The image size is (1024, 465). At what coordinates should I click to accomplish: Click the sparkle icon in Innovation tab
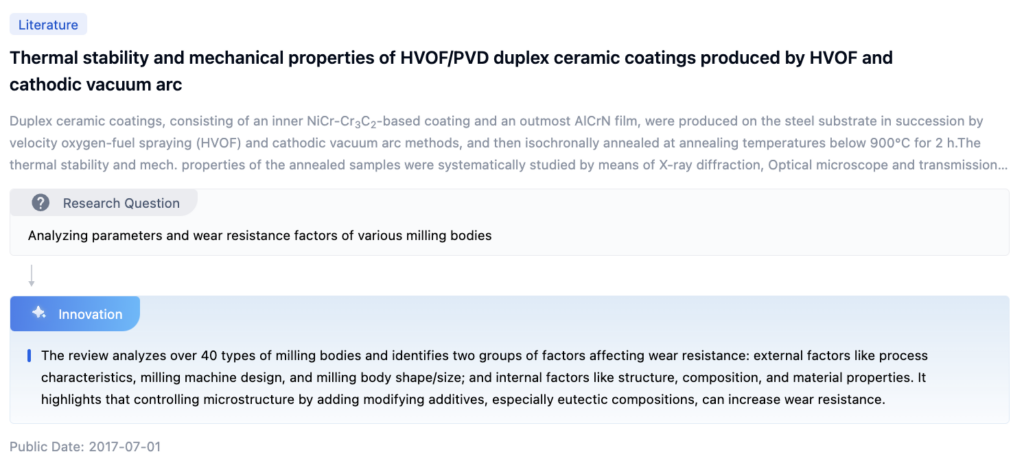pos(39,313)
